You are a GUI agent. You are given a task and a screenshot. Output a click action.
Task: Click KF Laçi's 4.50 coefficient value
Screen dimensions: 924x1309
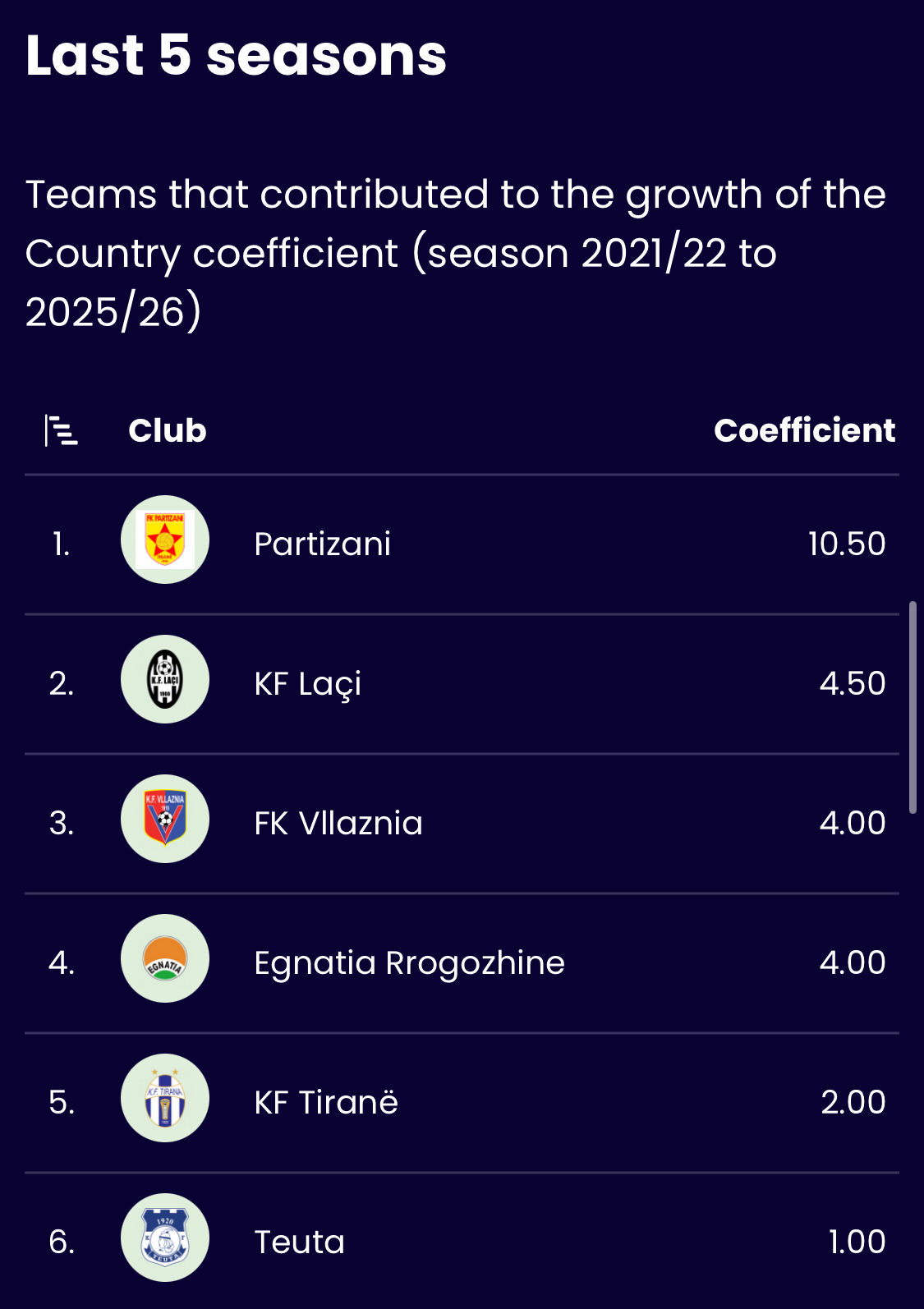coord(853,683)
